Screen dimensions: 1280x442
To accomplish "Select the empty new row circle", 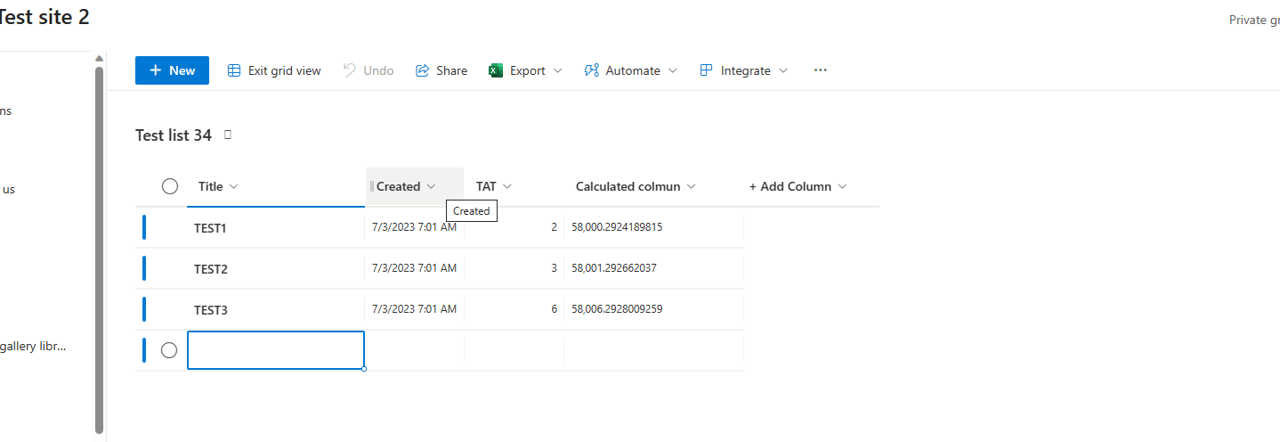I will [169, 350].
